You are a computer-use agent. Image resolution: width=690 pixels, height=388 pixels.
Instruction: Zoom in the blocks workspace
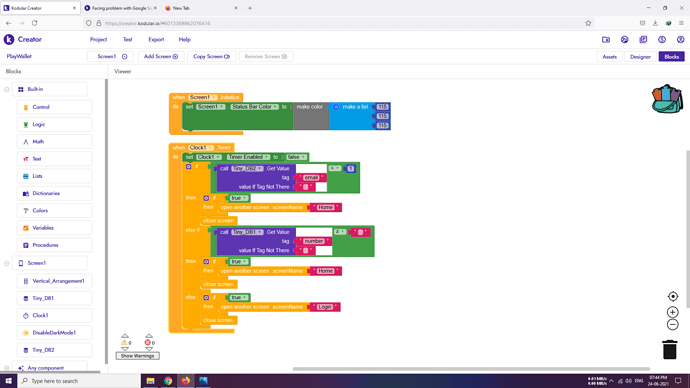coord(672,312)
